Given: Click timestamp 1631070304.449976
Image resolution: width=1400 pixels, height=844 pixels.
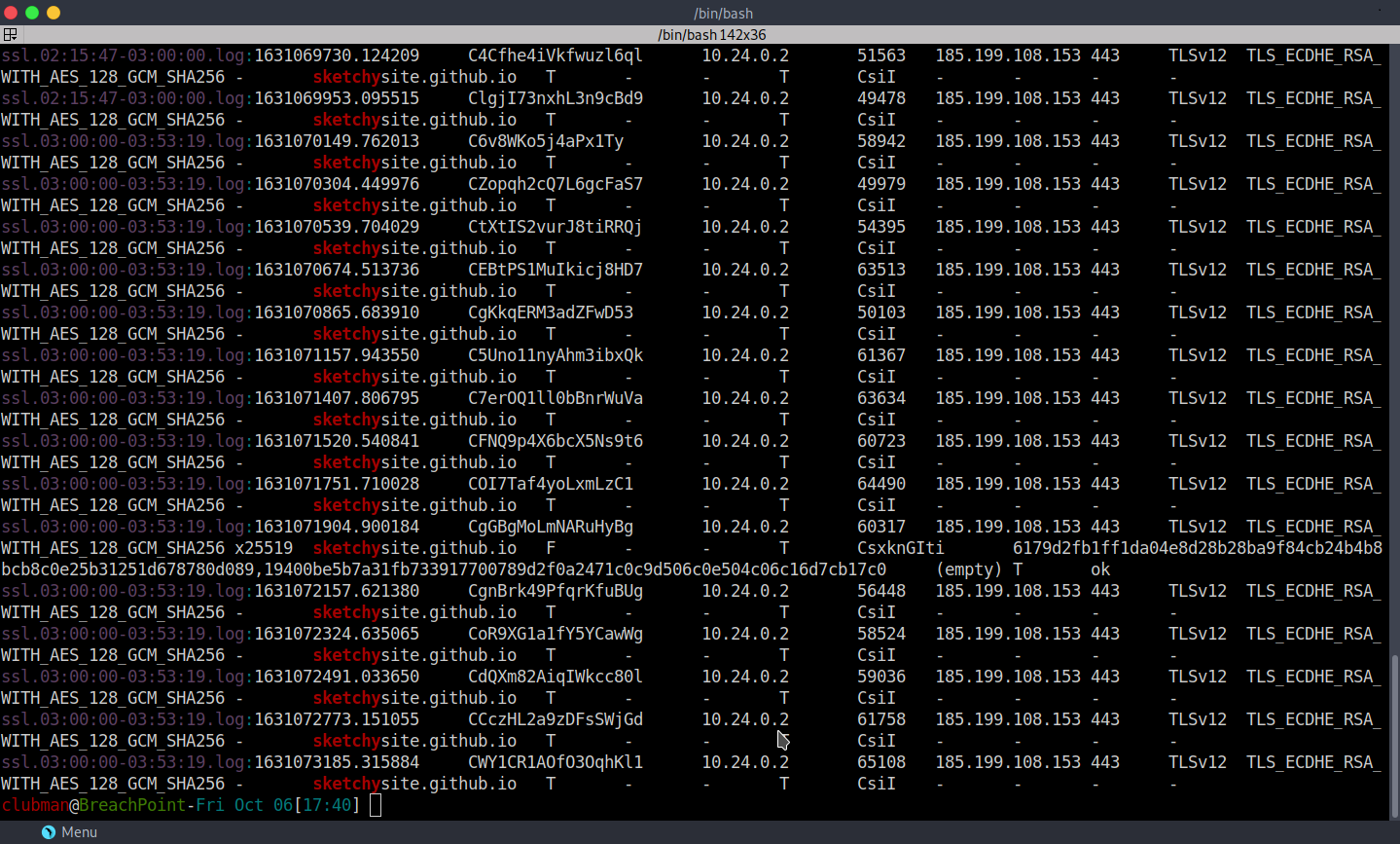Looking at the screenshot, I should [337, 184].
